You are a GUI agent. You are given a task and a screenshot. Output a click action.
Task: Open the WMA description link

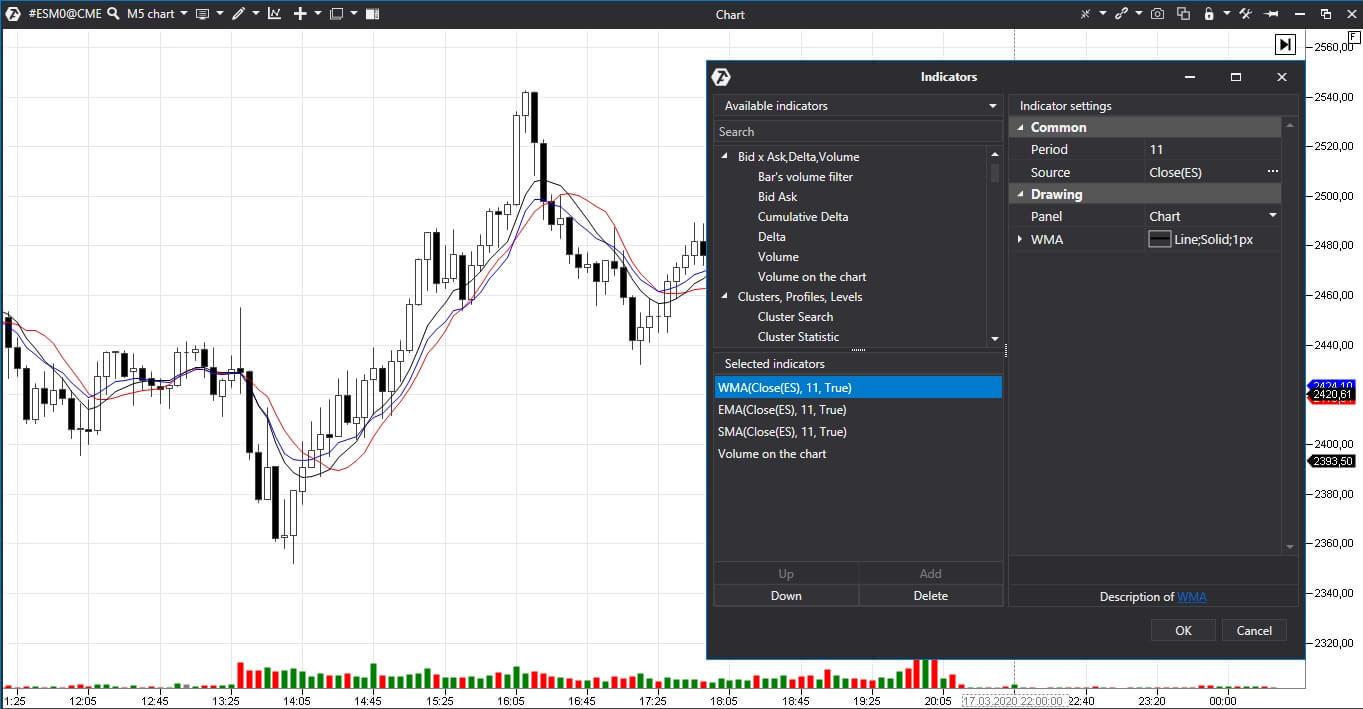pyautogui.click(x=1192, y=596)
